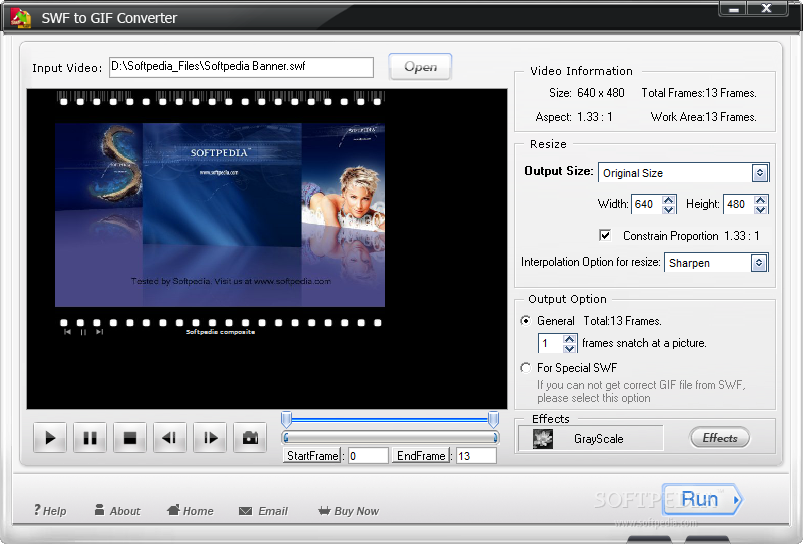Click the Email link
The image size is (803, 544).
[263, 511]
